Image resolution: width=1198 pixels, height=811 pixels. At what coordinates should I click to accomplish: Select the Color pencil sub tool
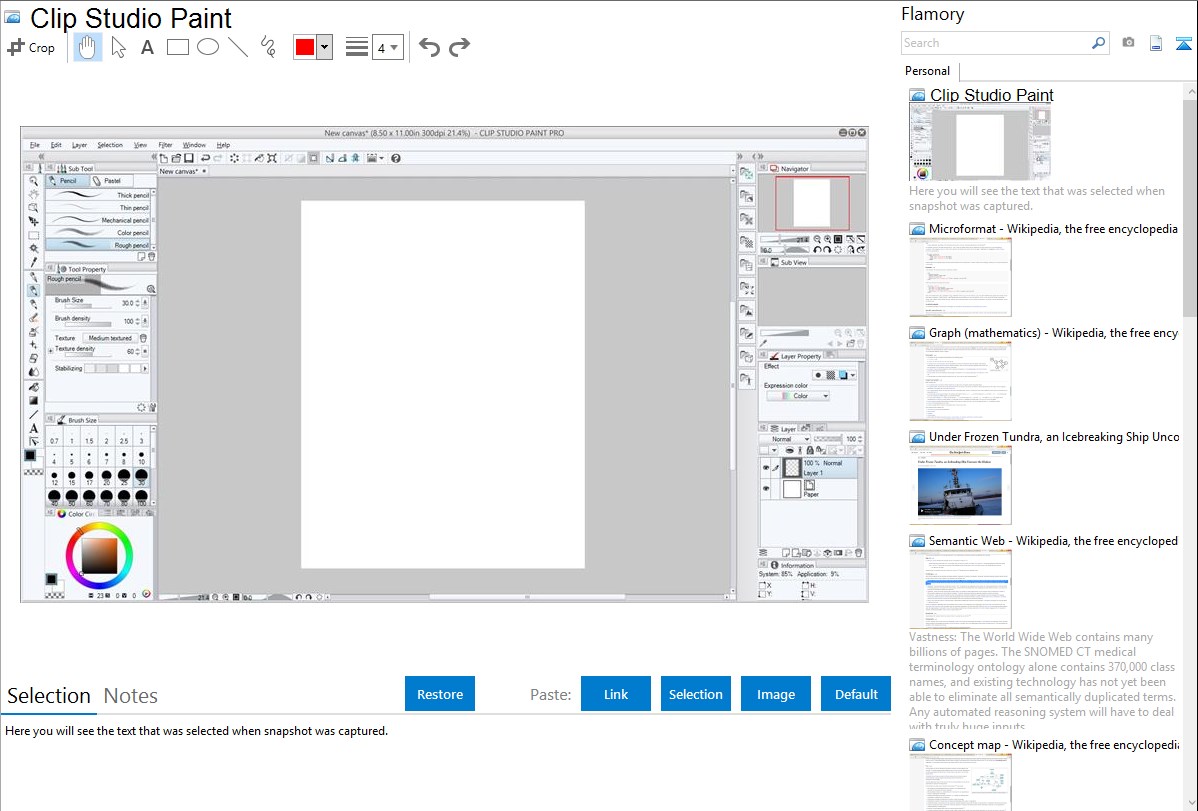click(x=98, y=232)
